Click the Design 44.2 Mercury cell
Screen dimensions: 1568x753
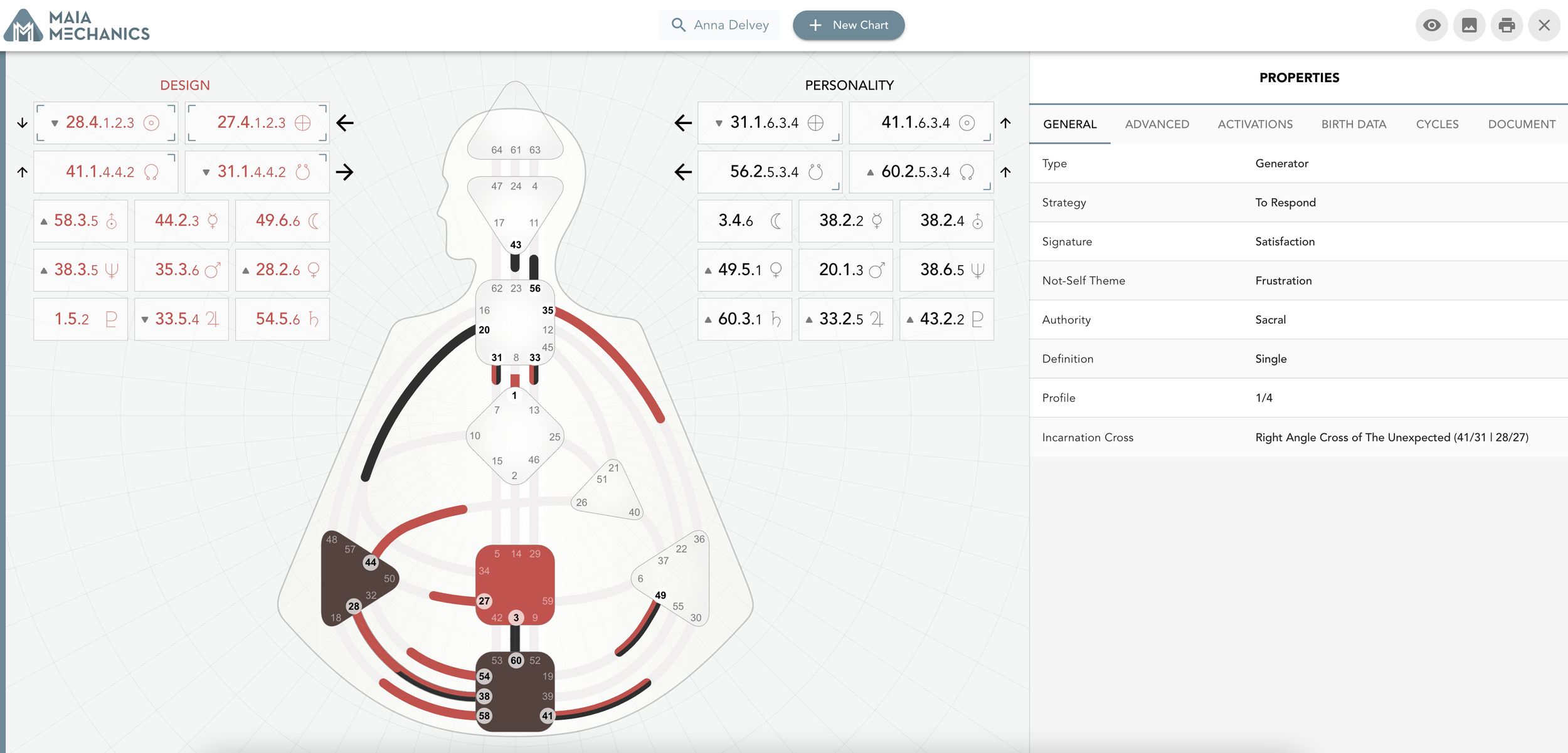coord(182,221)
